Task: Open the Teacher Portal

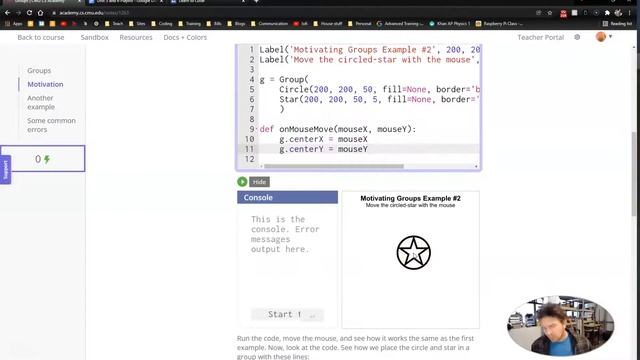Action: pyautogui.click(x=540, y=37)
